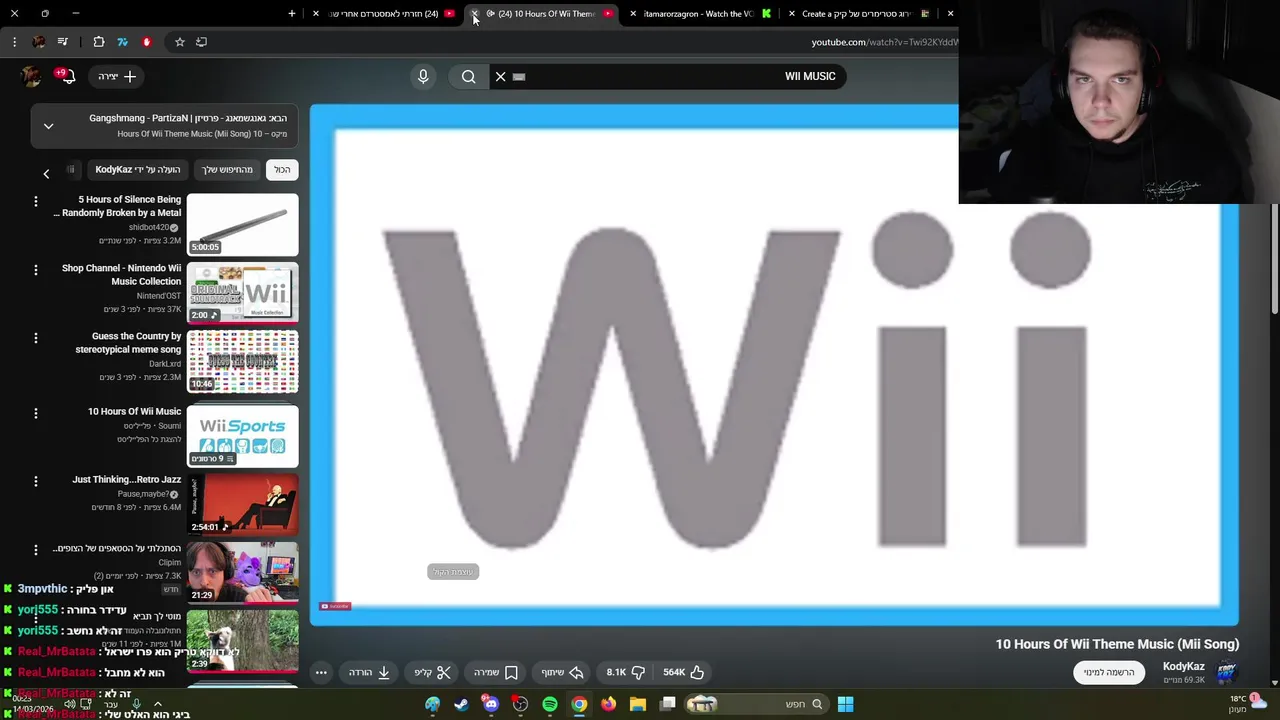Open more actions three-dot menu under video
Viewport: 1280px width, 720px height.
[x=321, y=673]
